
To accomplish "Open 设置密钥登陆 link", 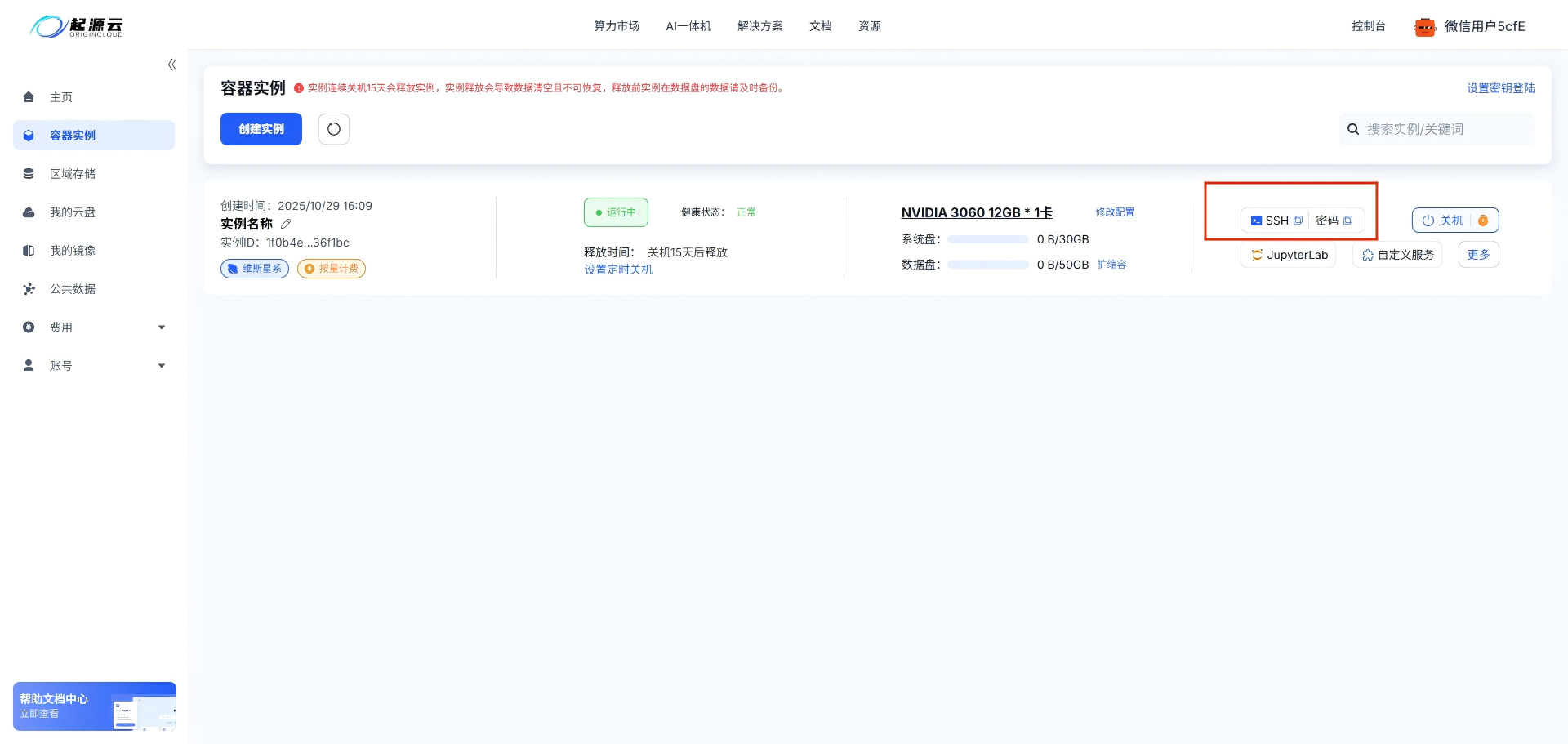I will click(1499, 87).
